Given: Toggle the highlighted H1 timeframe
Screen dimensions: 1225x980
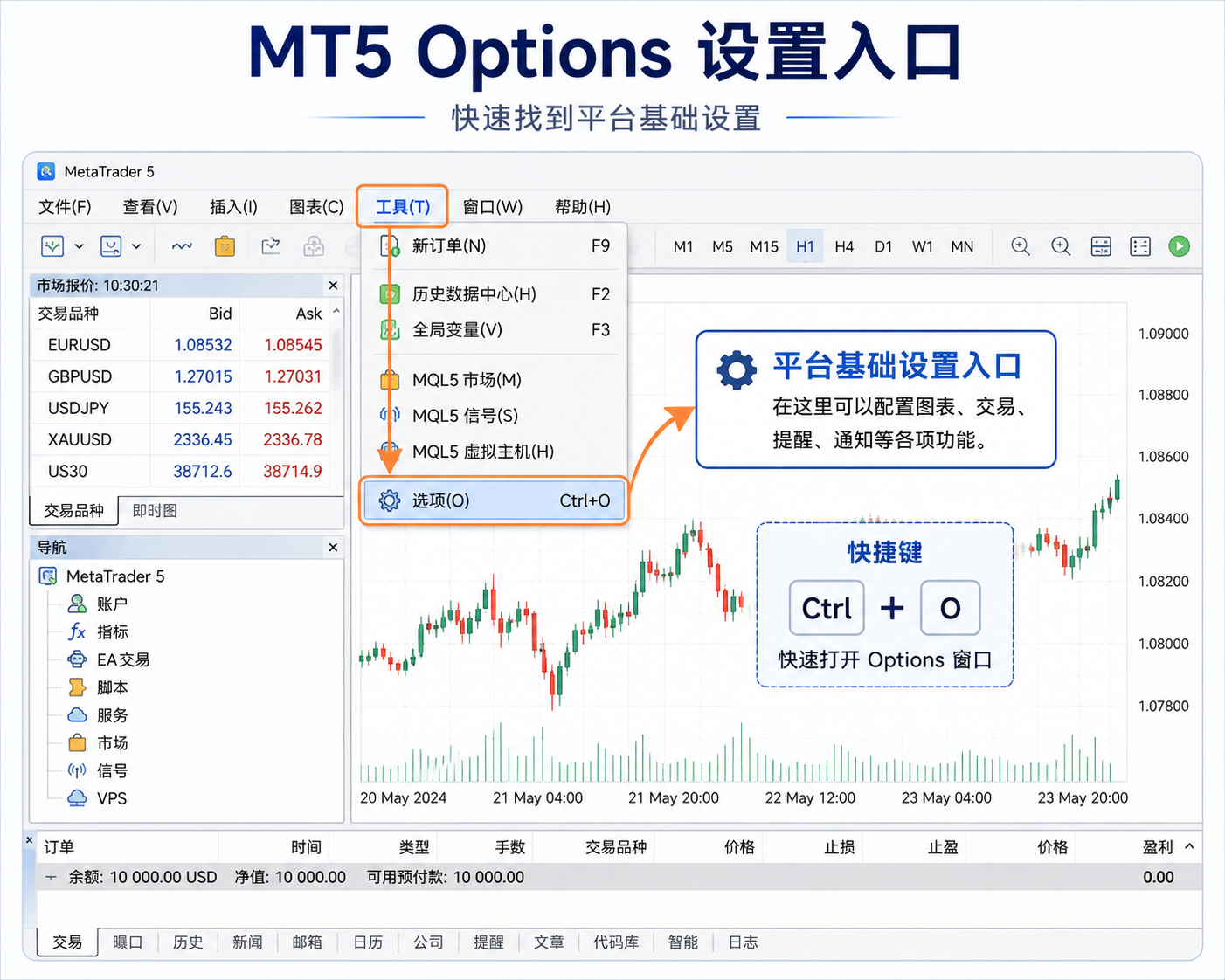Looking at the screenshot, I should 805,246.
